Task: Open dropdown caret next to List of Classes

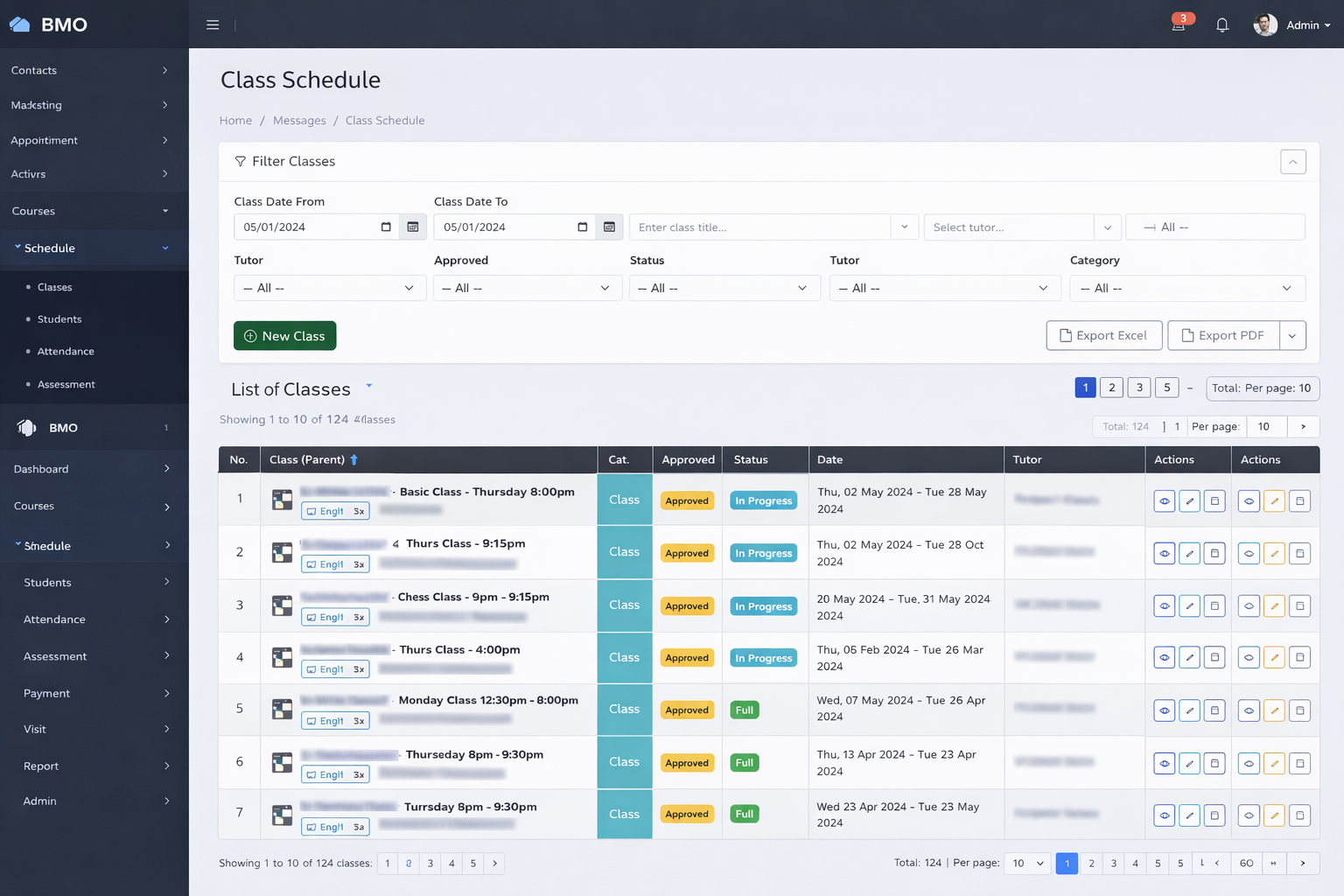Action: [x=368, y=385]
